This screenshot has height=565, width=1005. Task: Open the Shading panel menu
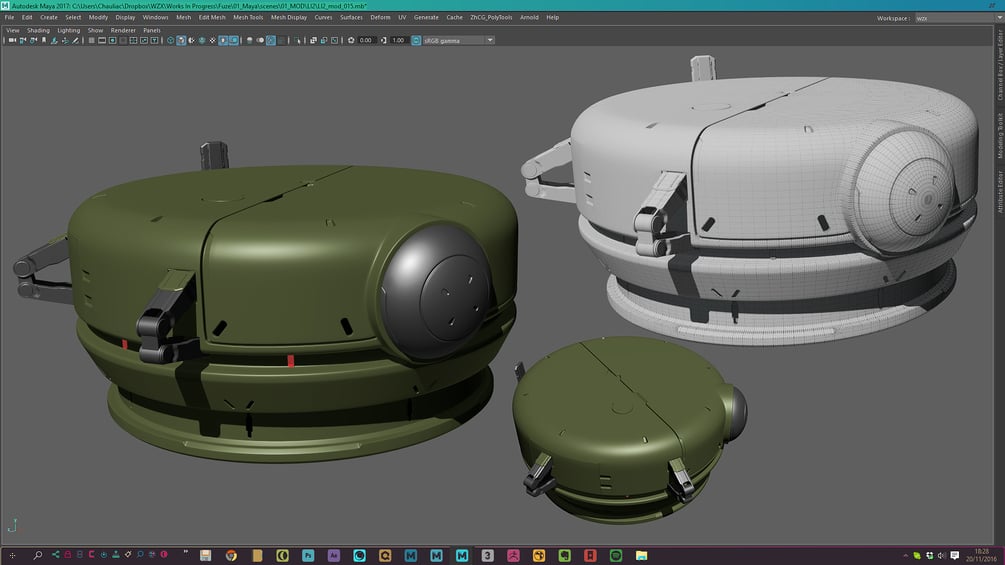38,30
